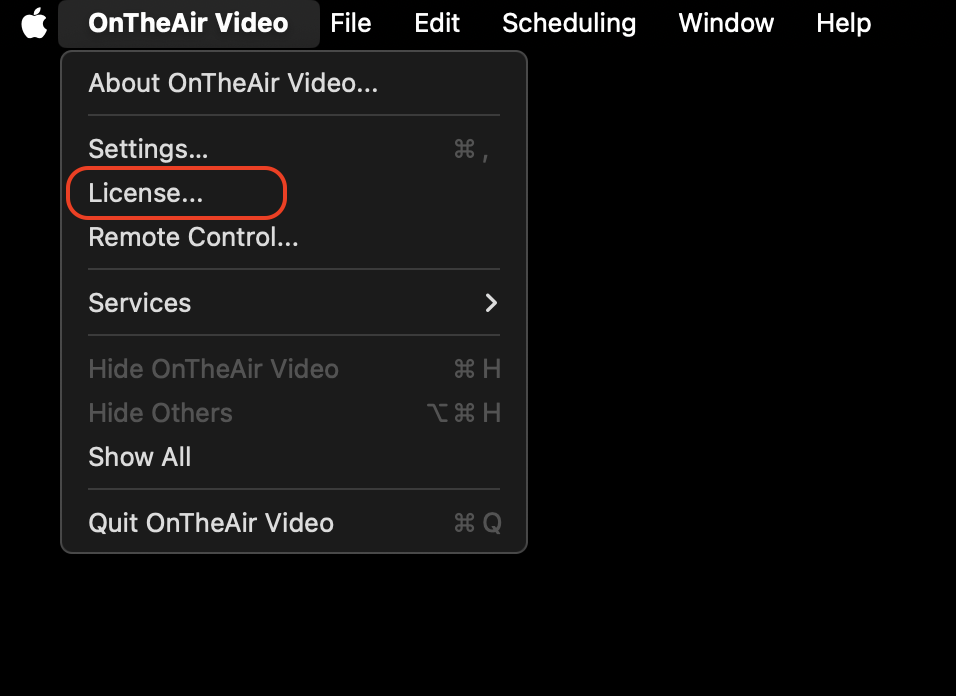956x696 pixels.
Task: Select the Hide Others entry
Action: [294, 413]
